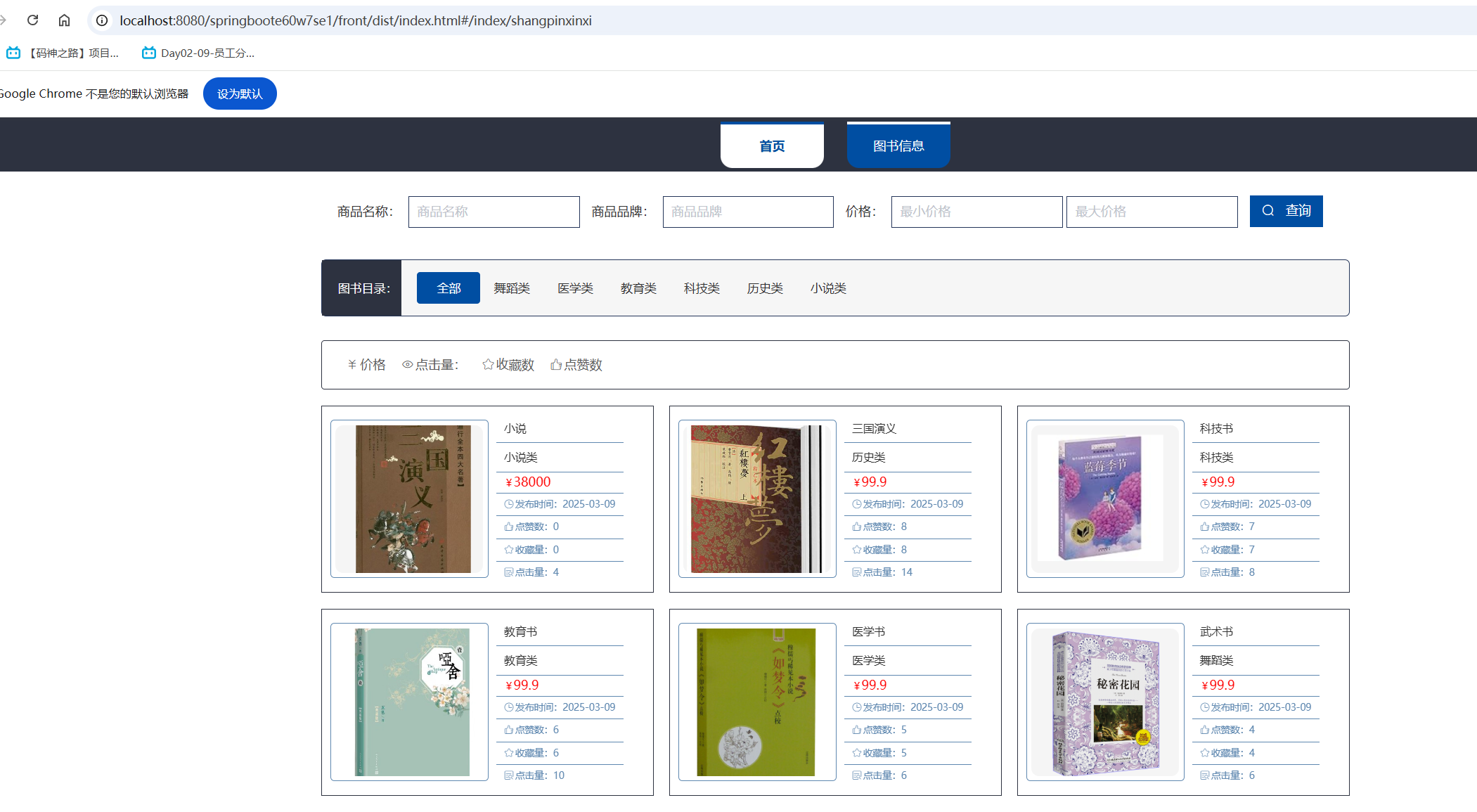Image resolution: width=1477 pixels, height=812 pixels.
Task: Open the 图书信息 tab
Action: (898, 146)
